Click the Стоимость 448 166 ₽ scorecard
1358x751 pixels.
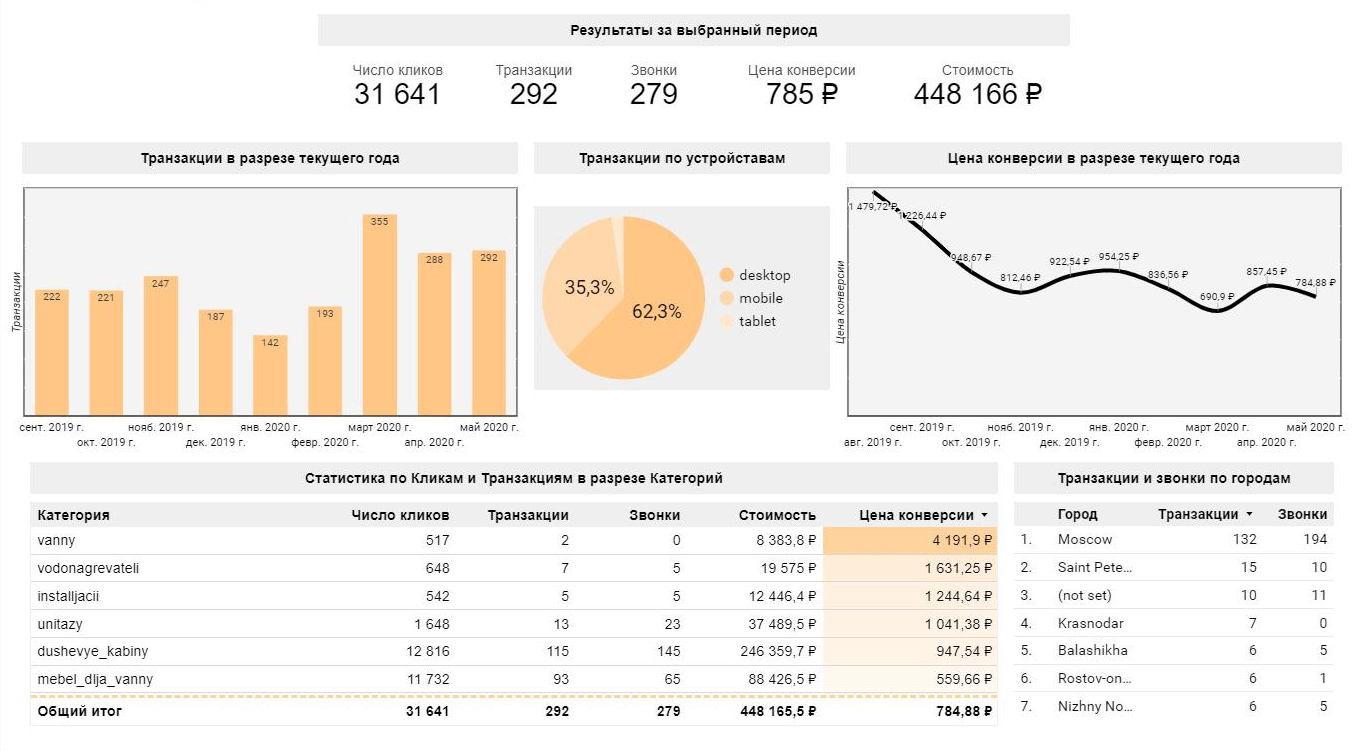[978, 85]
